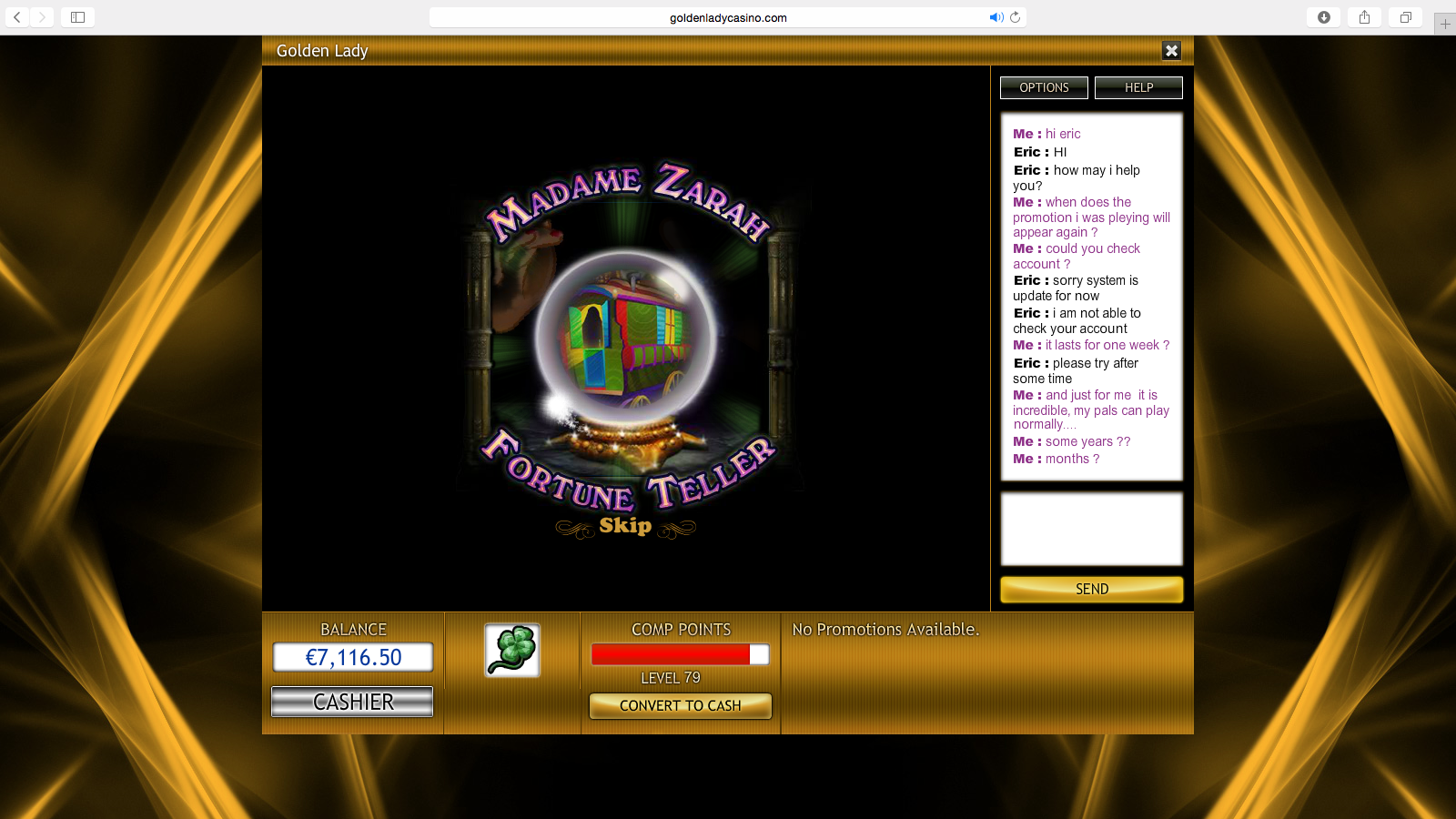Open the Safari share icon

tap(1364, 17)
